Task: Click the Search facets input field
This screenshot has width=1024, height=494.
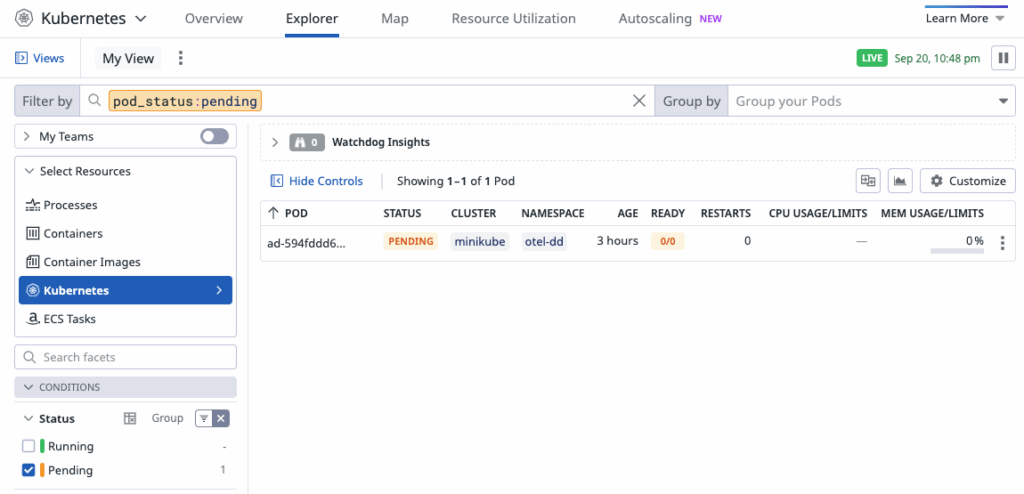Action: coord(125,357)
